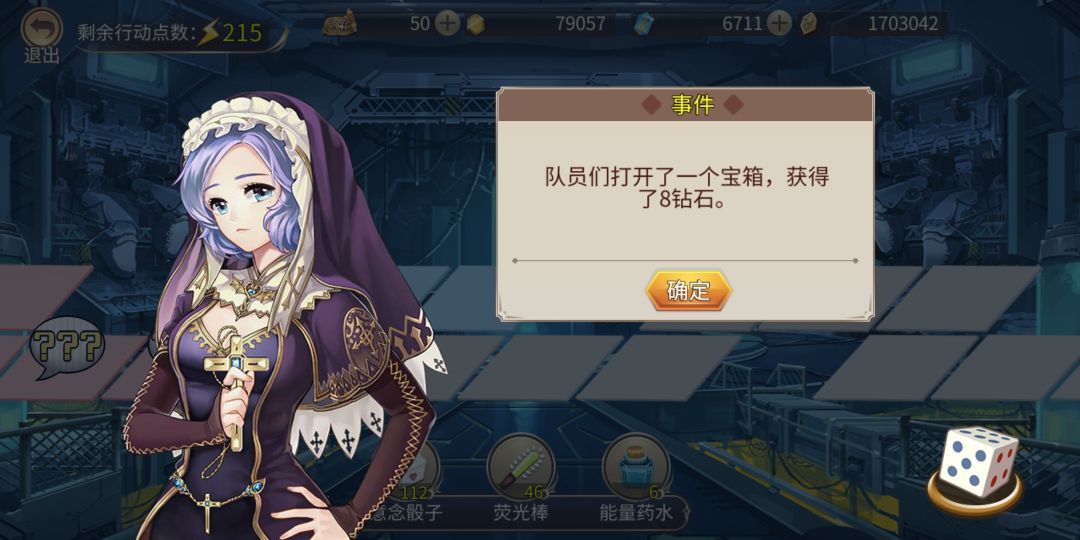This screenshot has width=1080, height=540.
Task: Click the gold cube icon beside 79057
Action: point(475,24)
